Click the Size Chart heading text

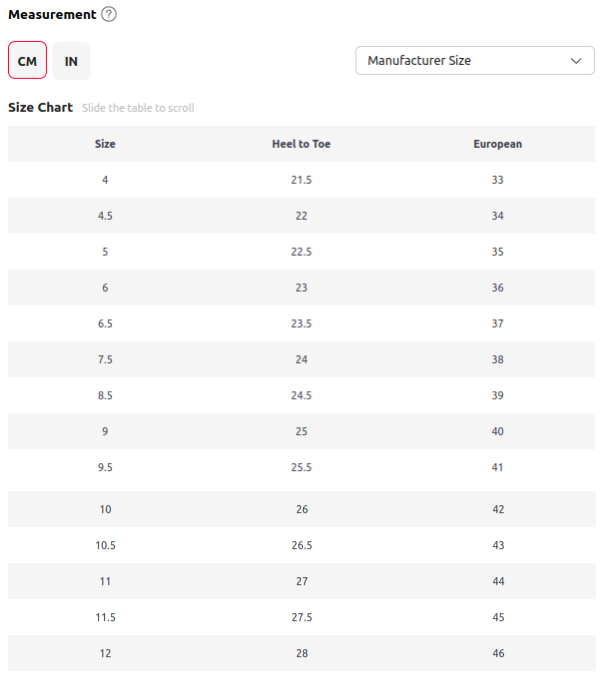[x=41, y=107]
